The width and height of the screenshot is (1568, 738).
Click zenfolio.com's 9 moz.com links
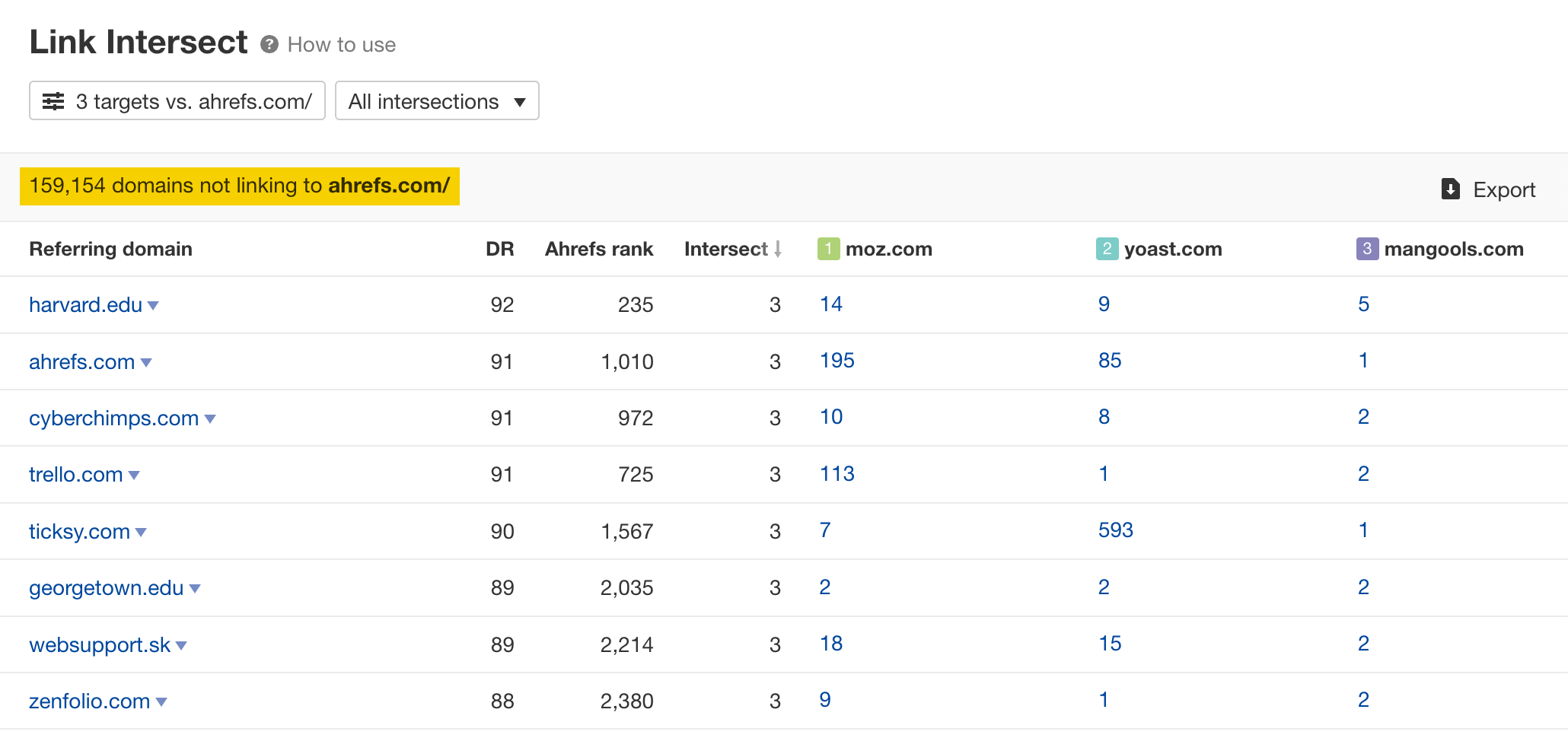tap(825, 700)
